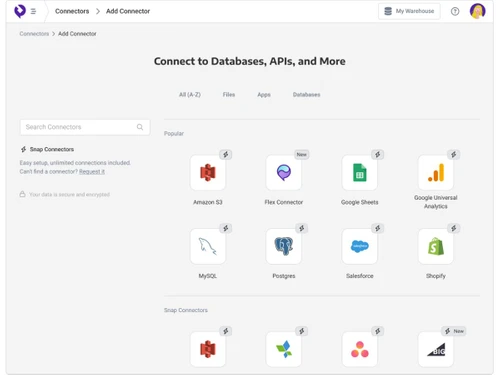Click the Amazon S3 label text
Viewport: 500px width, 375px height.
(208, 202)
